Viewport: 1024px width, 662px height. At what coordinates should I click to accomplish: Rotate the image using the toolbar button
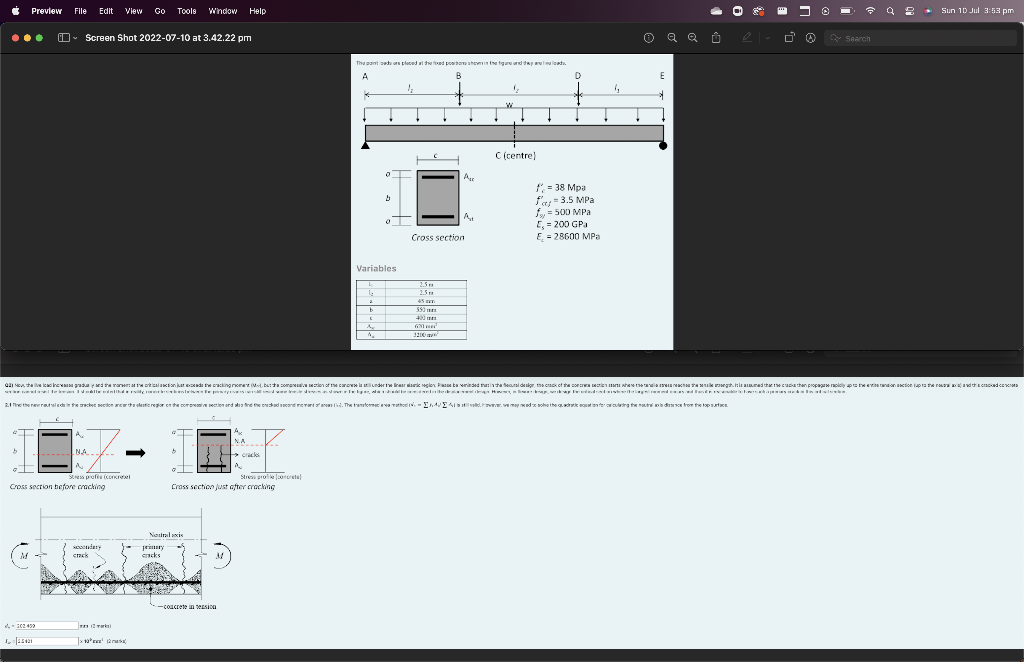coord(789,38)
